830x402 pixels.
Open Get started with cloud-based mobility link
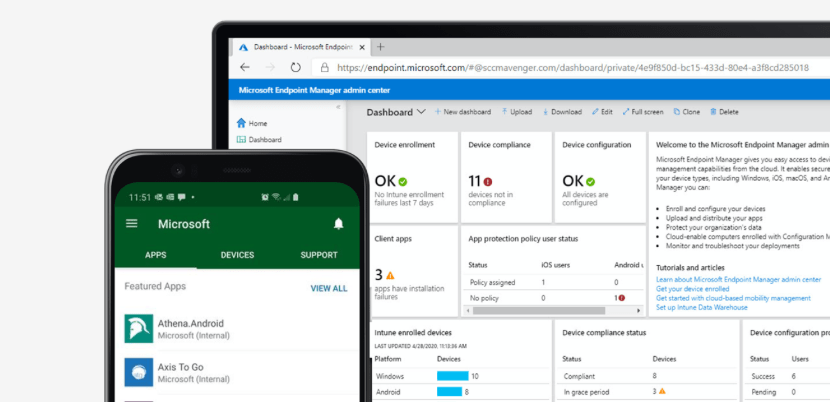click(x=733, y=298)
